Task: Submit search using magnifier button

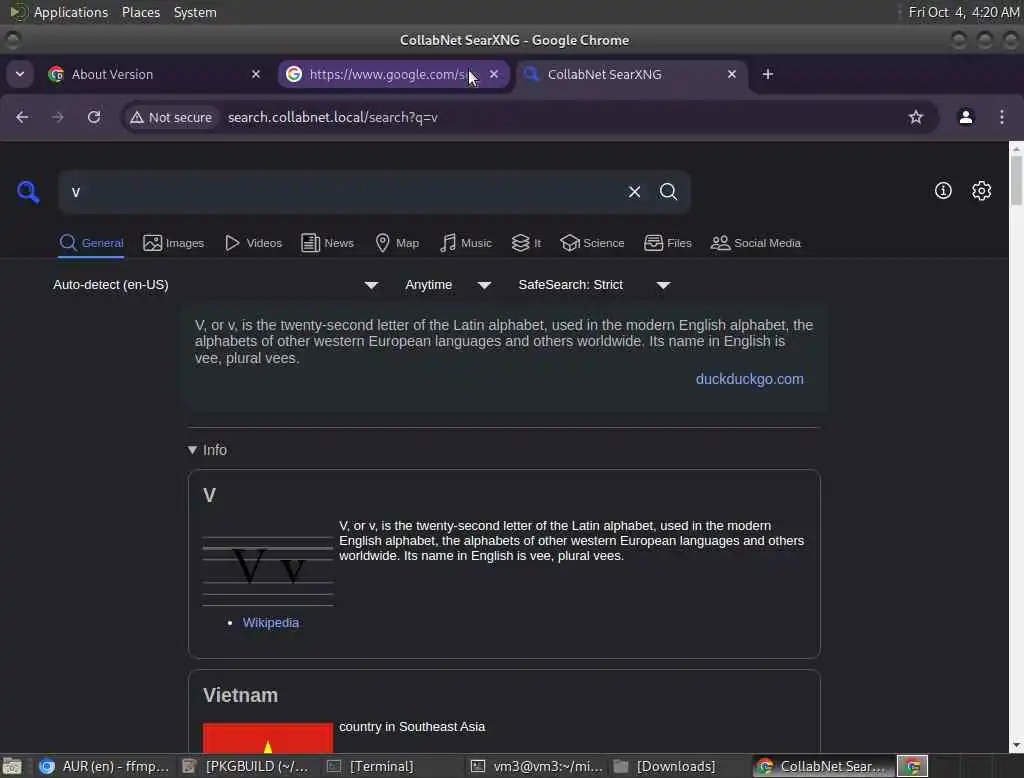Action: point(668,191)
